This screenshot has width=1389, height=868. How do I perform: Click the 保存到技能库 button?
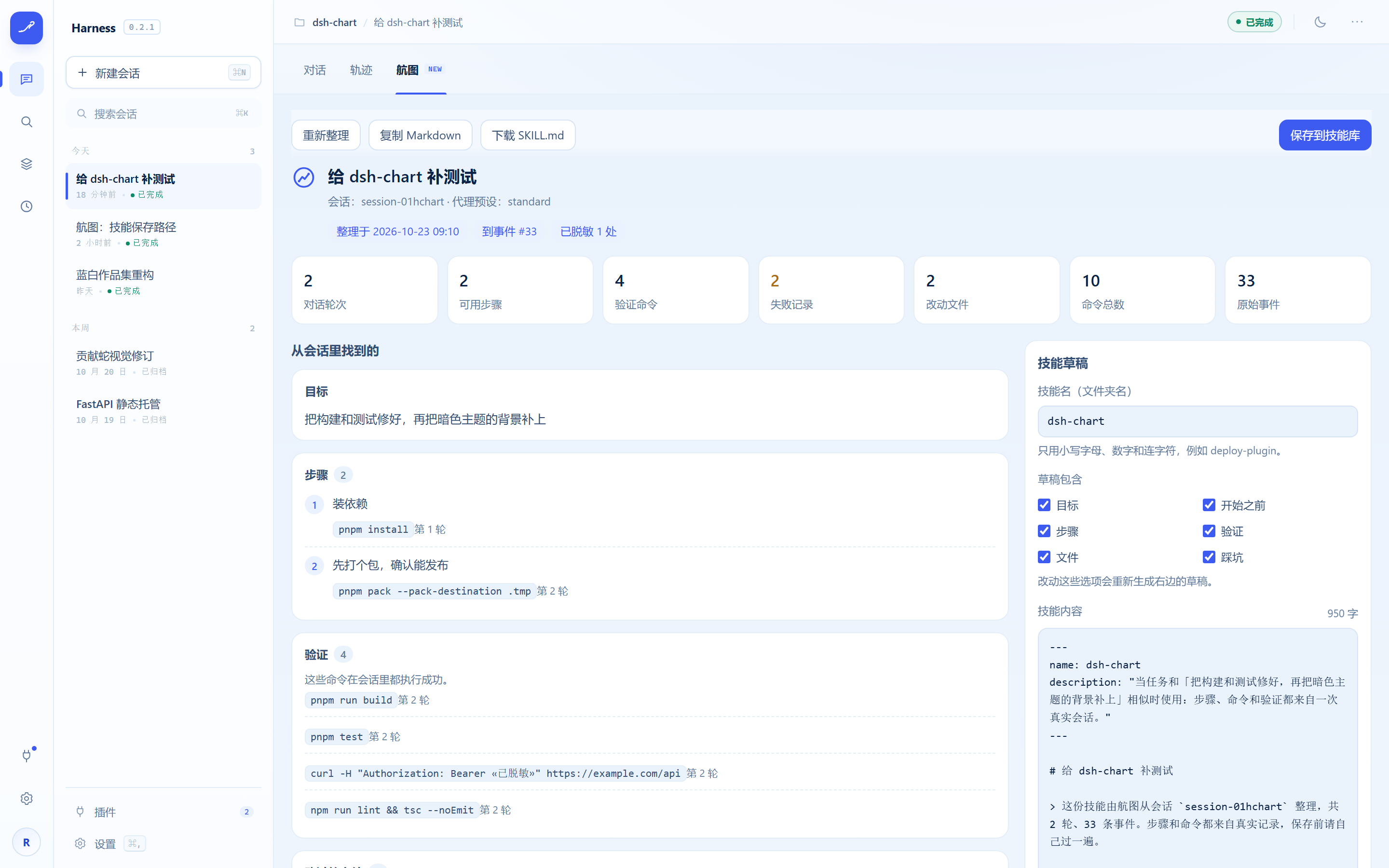(1325, 135)
